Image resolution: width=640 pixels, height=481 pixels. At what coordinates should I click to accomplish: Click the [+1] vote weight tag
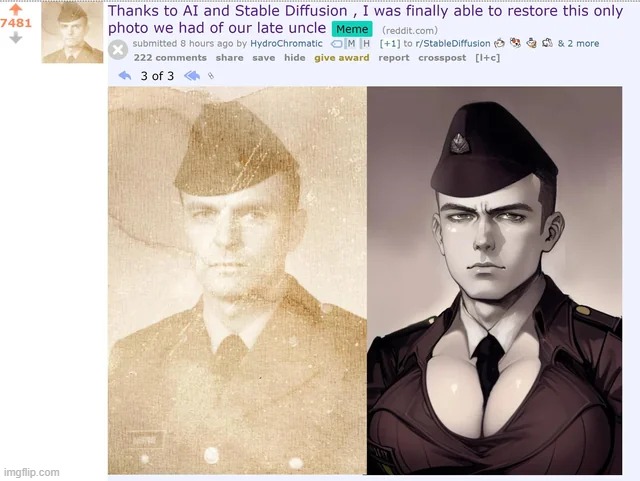pos(390,44)
